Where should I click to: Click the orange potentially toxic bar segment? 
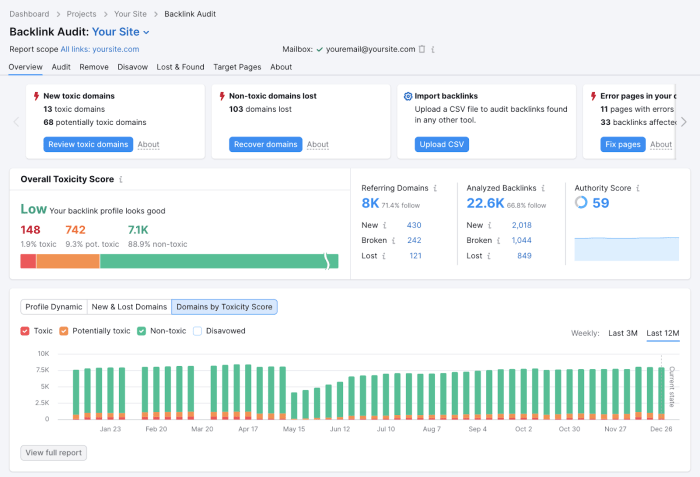[68, 261]
